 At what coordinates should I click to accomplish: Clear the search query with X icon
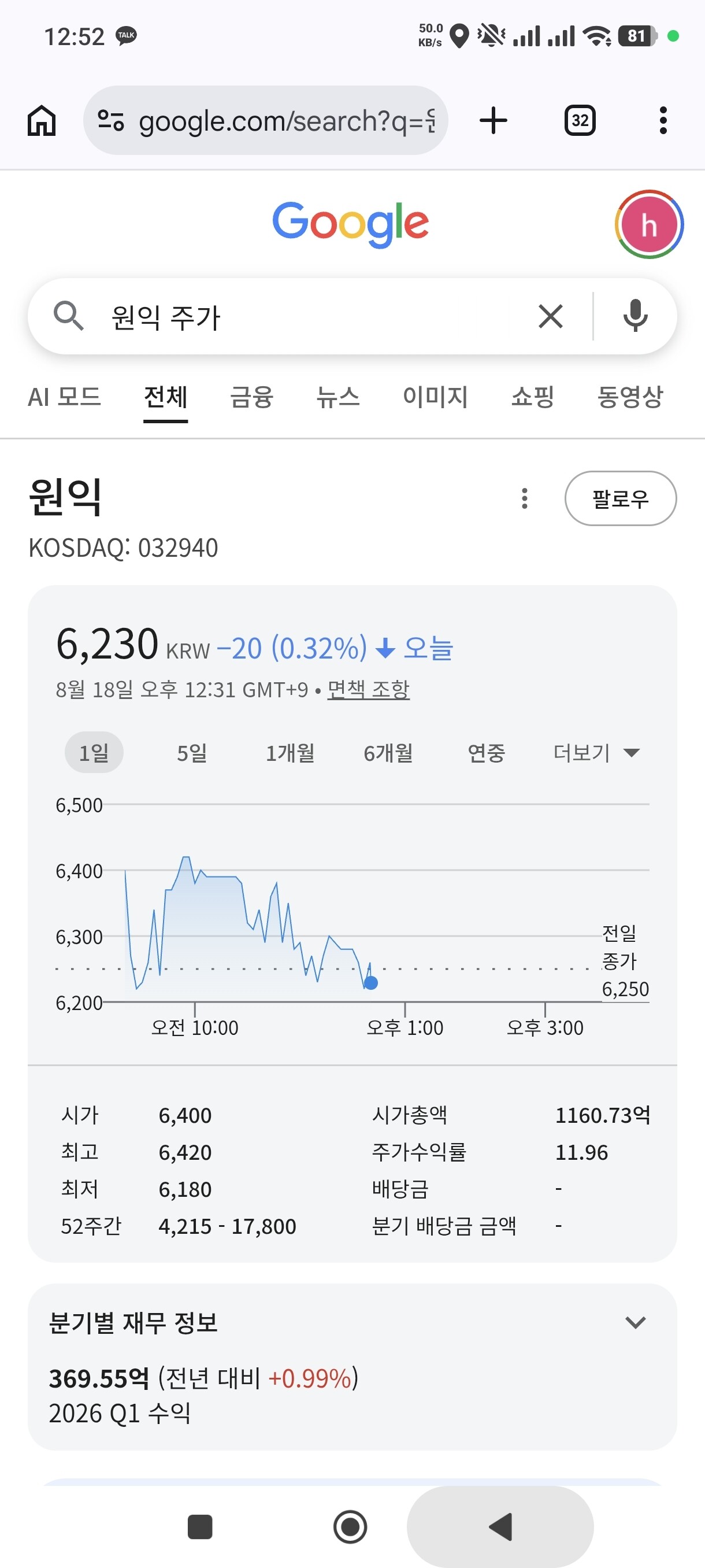coord(551,316)
